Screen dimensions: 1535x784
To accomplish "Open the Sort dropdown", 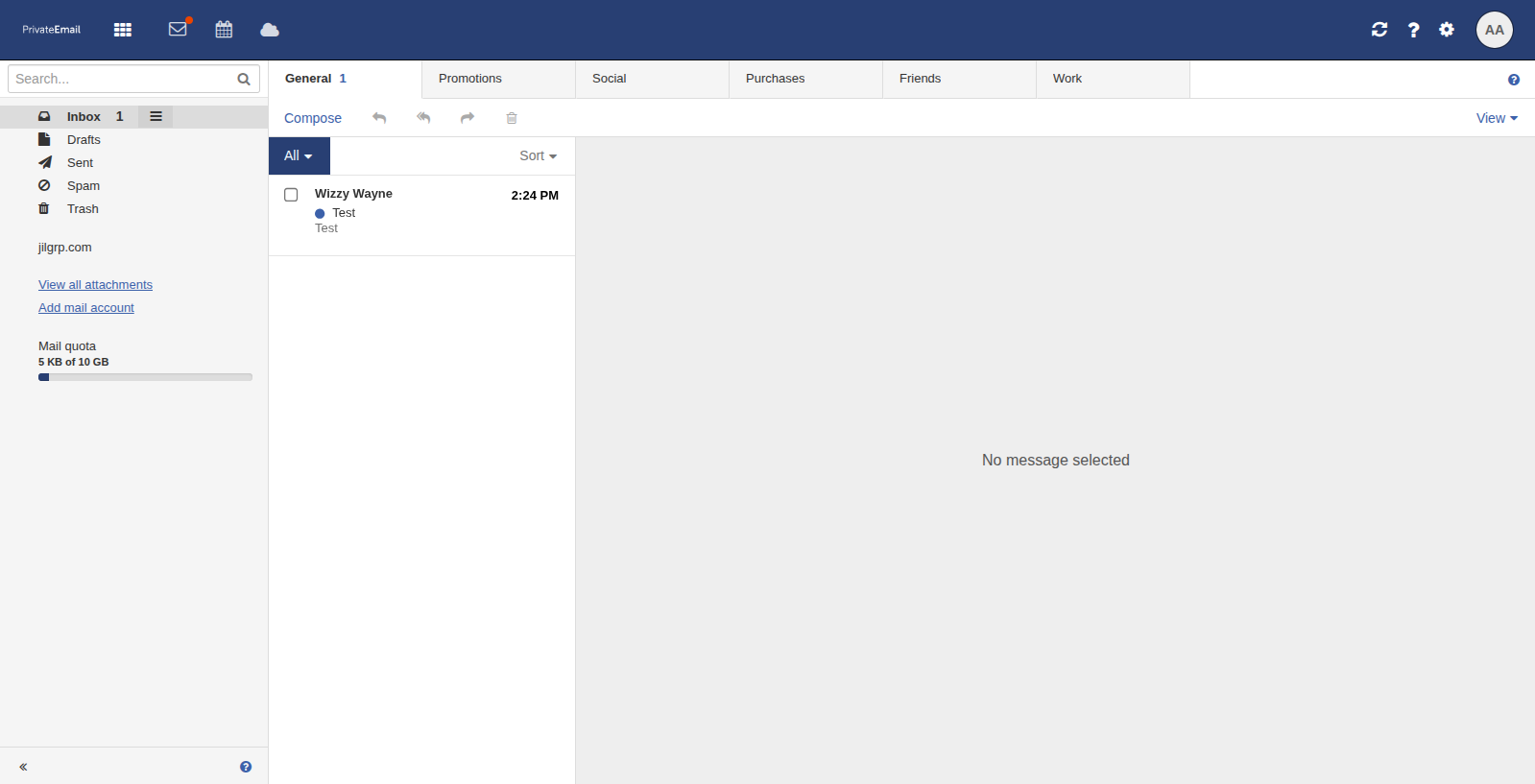I will pyautogui.click(x=538, y=155).
